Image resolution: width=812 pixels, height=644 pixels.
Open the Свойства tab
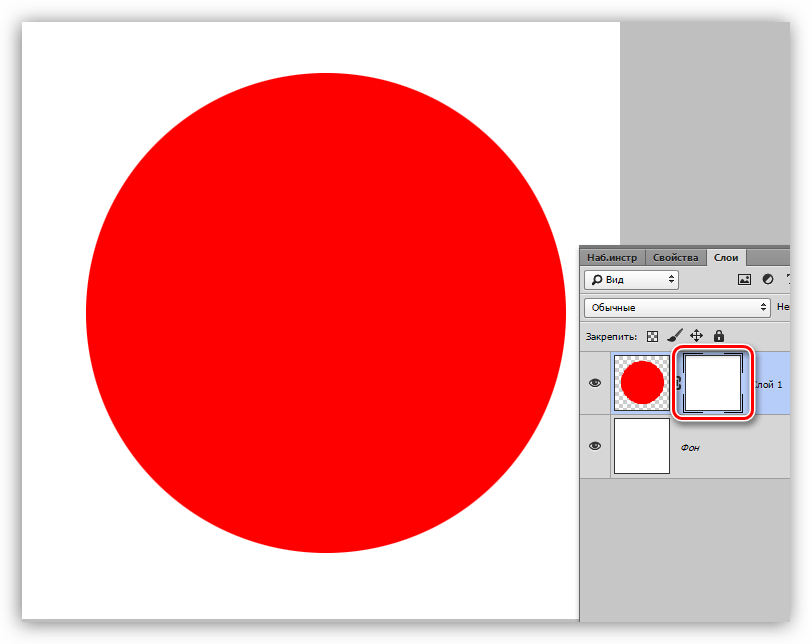tap(675, 257)
